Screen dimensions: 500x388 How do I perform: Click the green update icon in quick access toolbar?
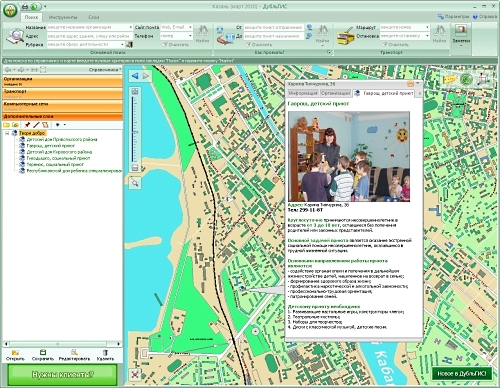point(34,6)
